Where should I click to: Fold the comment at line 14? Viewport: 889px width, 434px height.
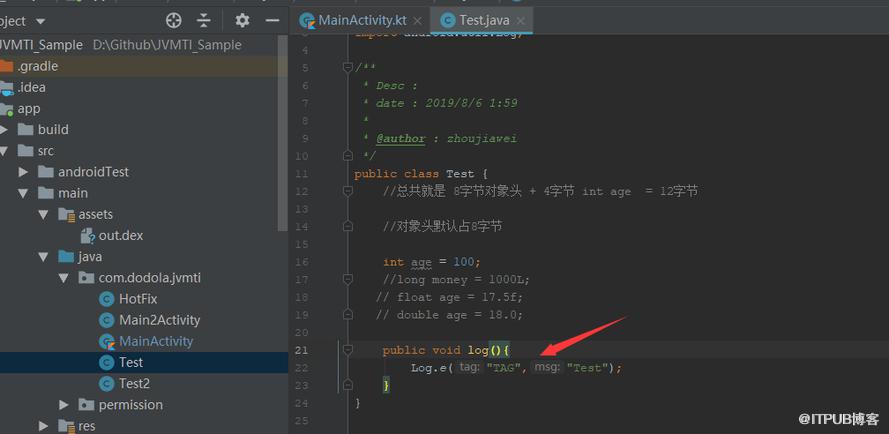tap(348, 227)
